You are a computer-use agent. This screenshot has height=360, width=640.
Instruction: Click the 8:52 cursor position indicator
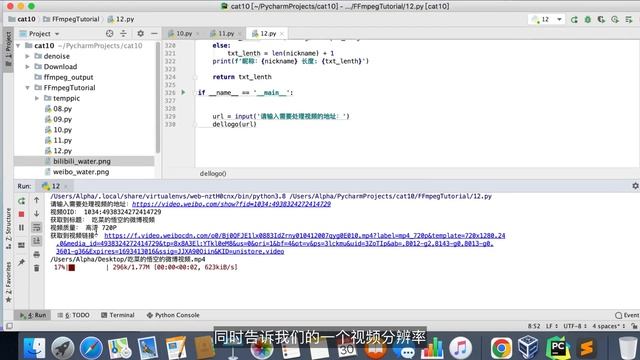[534, 326]
